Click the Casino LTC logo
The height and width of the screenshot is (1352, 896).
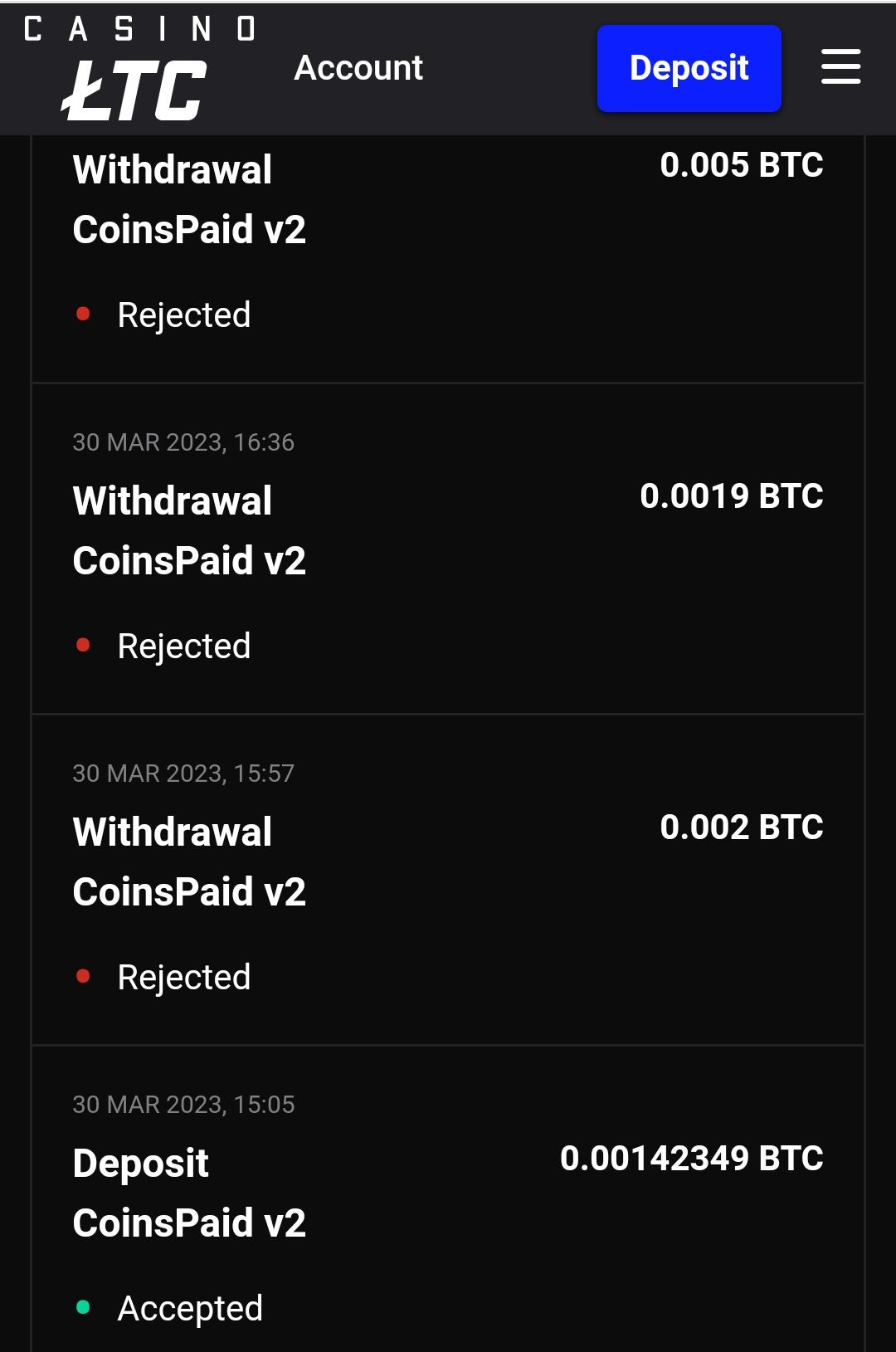[x=139, y=68]
